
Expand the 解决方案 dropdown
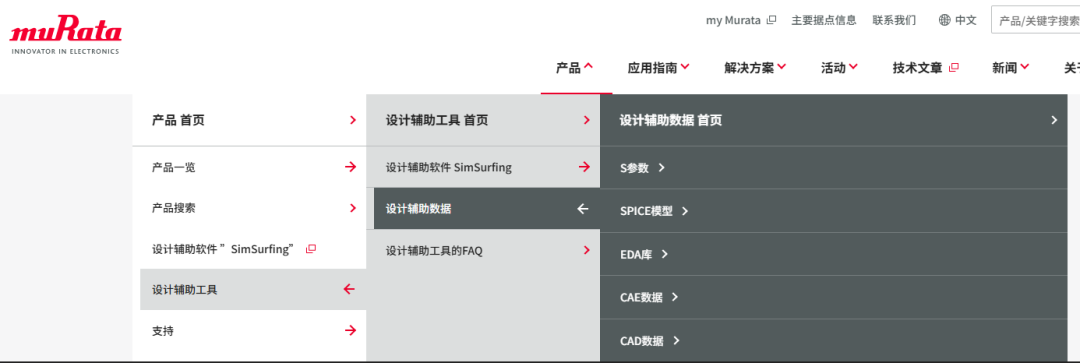[x=755, y=68]
